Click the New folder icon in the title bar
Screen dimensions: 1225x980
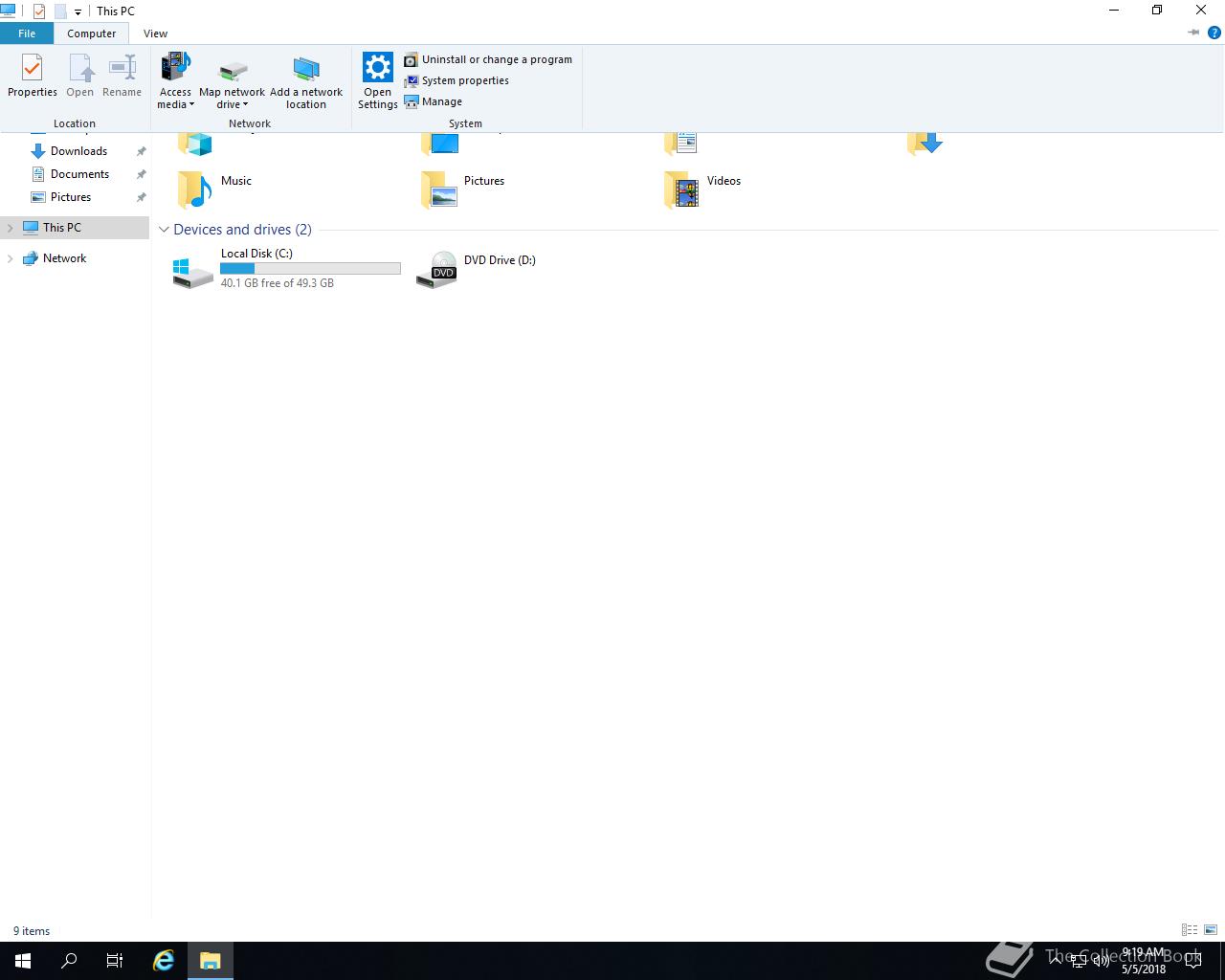pyautogui.click(x=59, y=11)
